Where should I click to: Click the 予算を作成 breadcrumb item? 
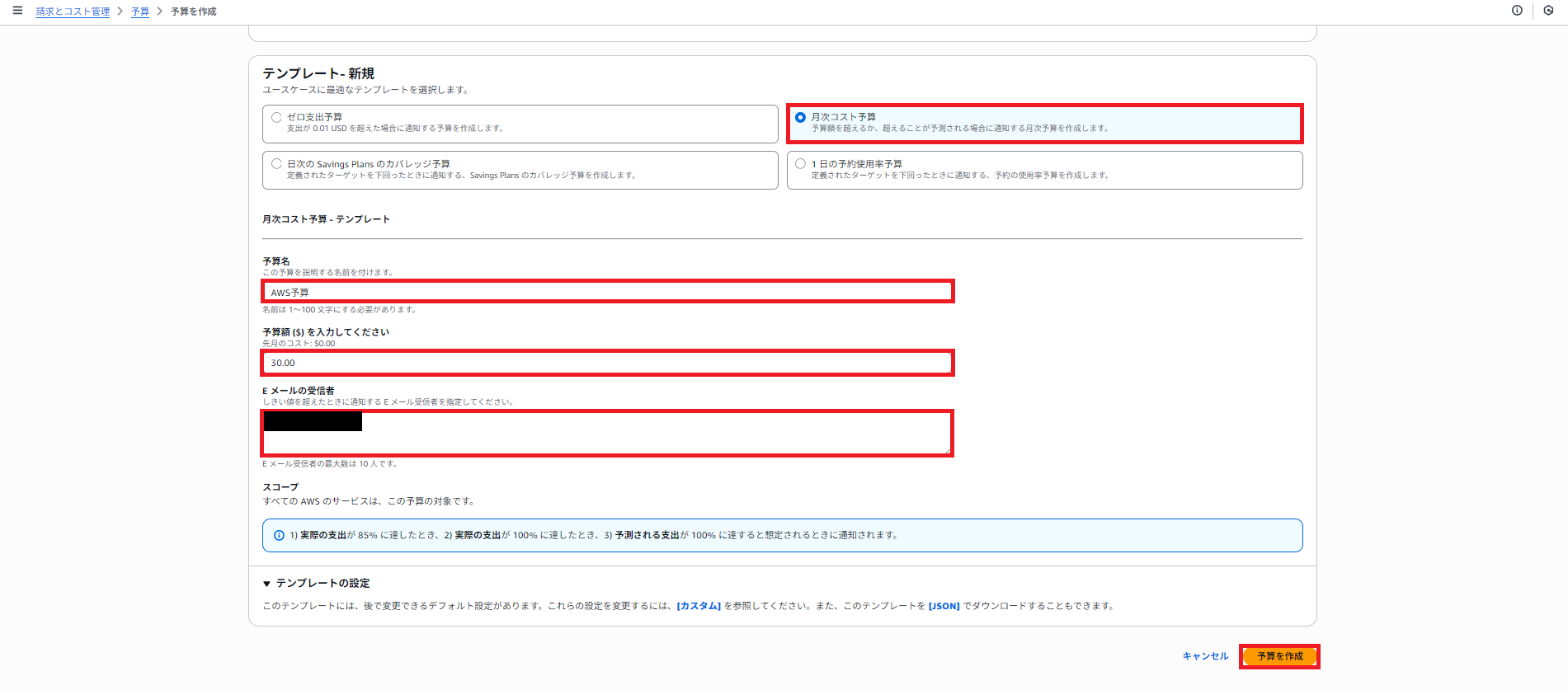[193, 12]
